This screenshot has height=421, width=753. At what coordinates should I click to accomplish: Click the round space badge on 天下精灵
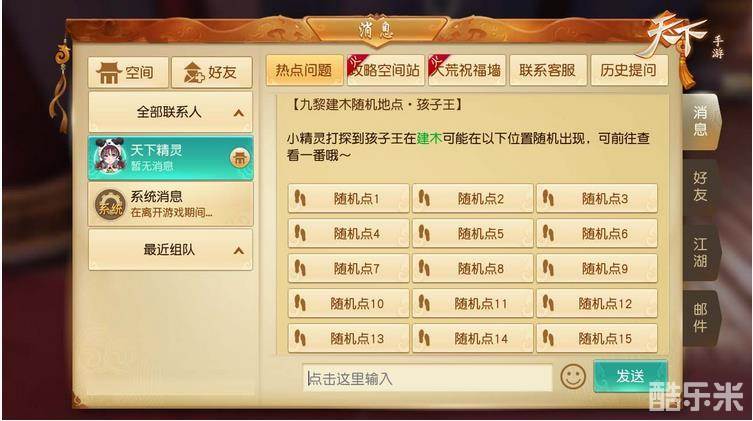[240, 158]
